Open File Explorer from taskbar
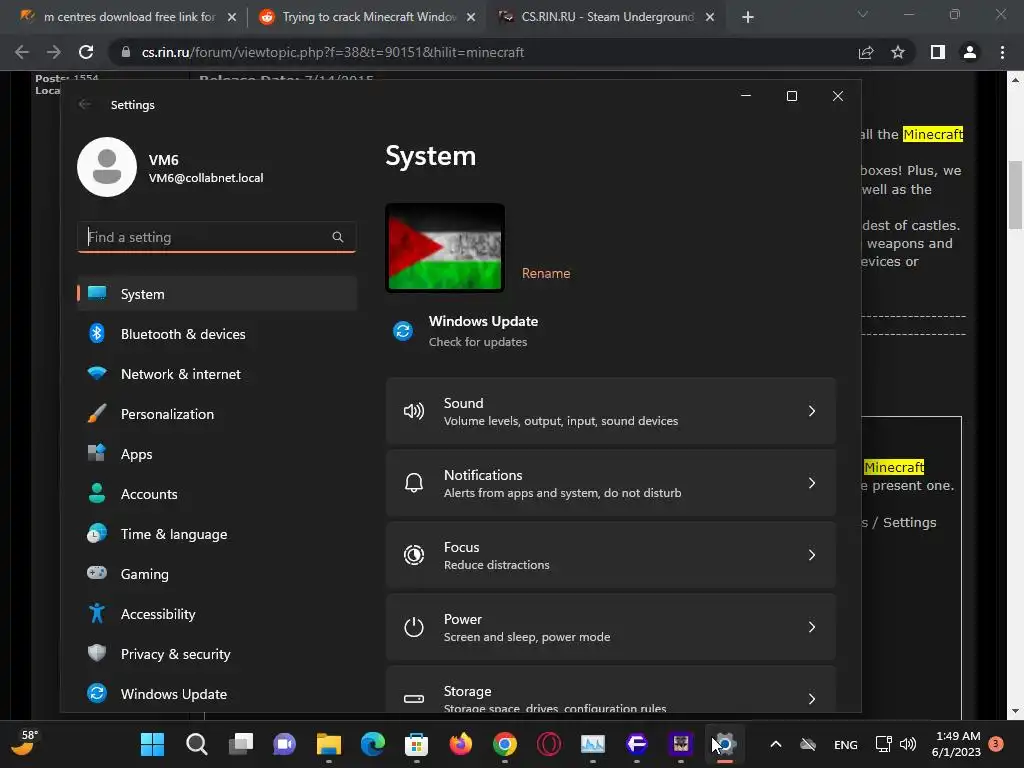Image resolution: width=1024 pixels, height=768 pixels. tap(328, 744)
